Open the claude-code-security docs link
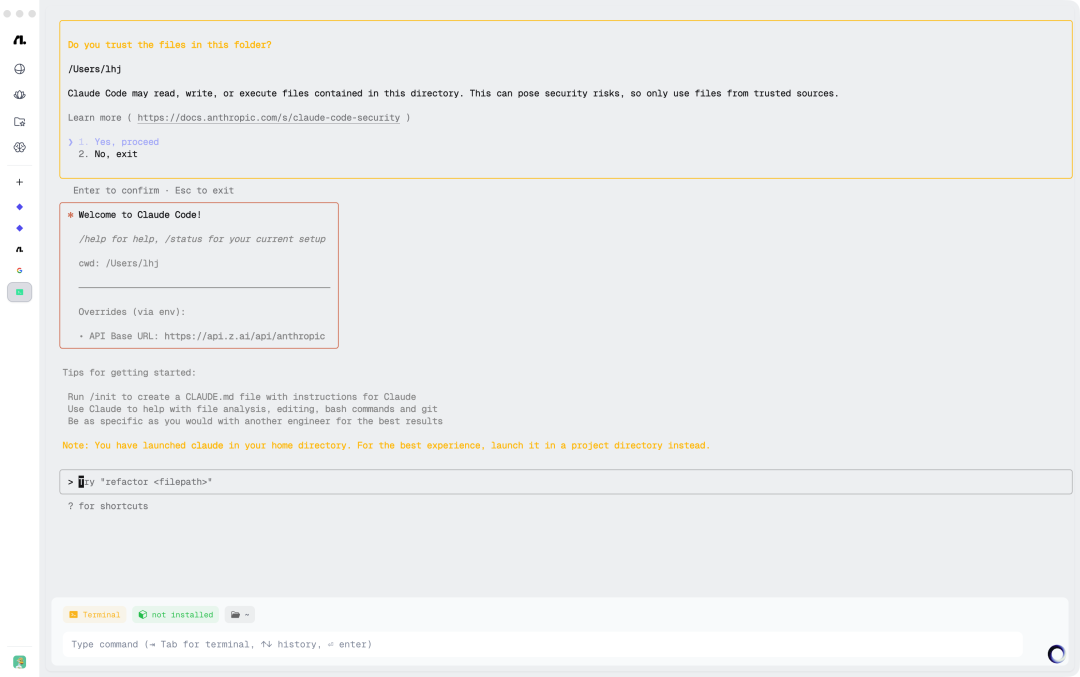Viewport: 1080px width, 677px height. (x=268, y=118)
